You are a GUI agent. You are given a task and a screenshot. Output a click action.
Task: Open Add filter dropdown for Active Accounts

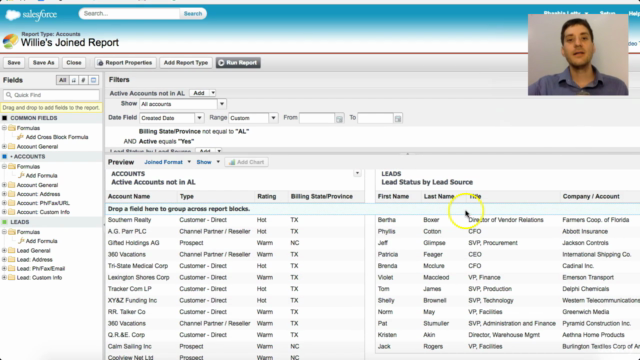[213, 93]
